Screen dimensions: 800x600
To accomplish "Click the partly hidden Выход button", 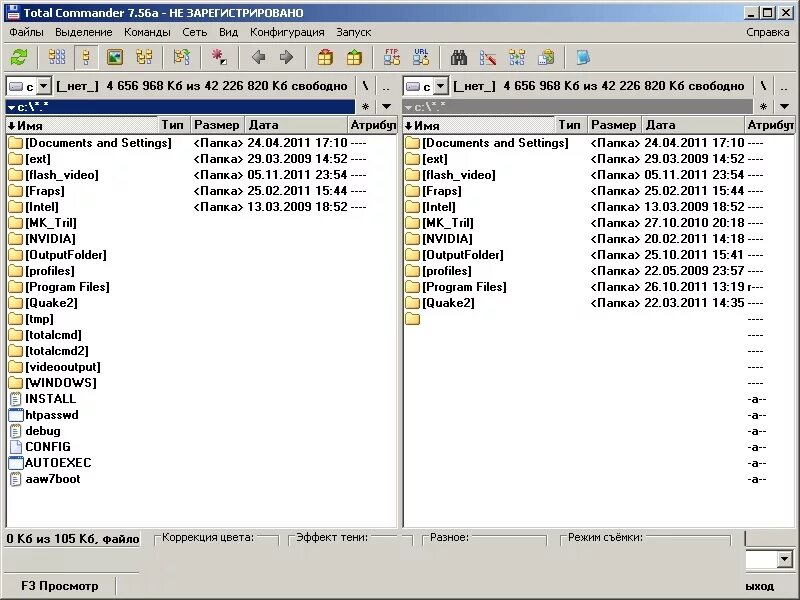I will [760, 586].
